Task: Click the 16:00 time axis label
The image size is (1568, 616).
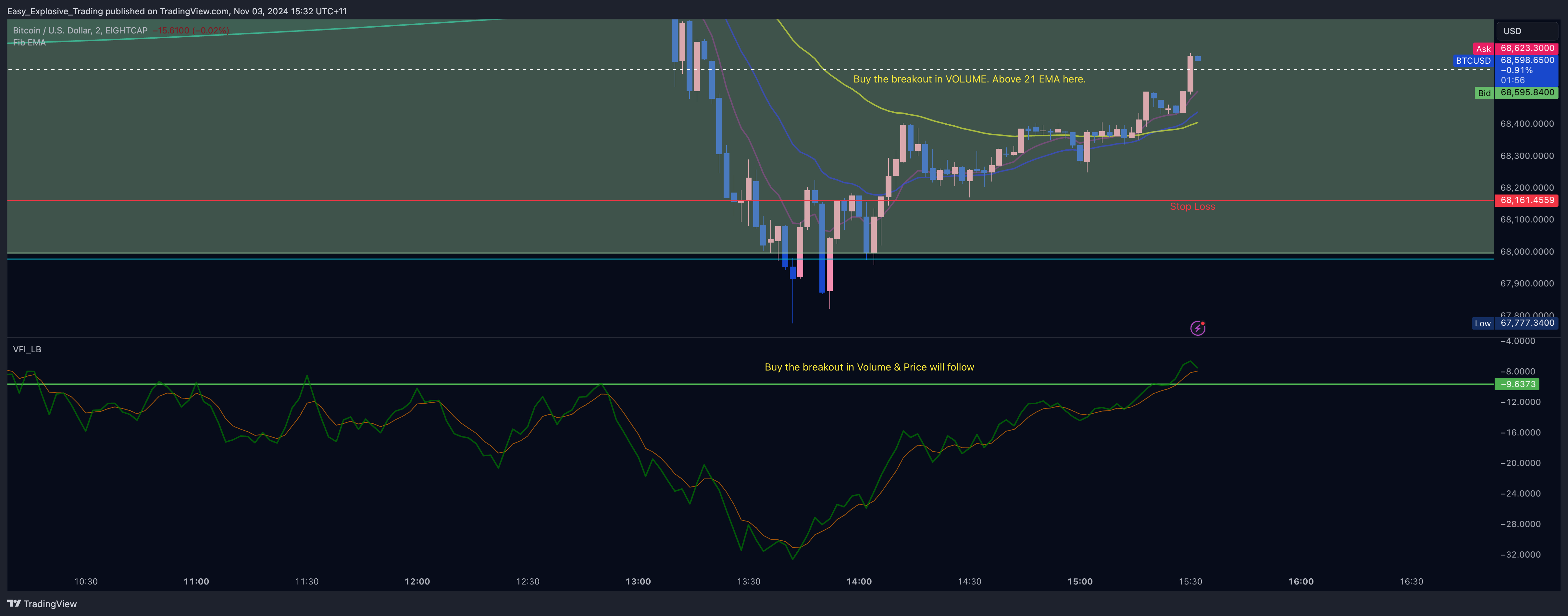Action: point(1301,581)
